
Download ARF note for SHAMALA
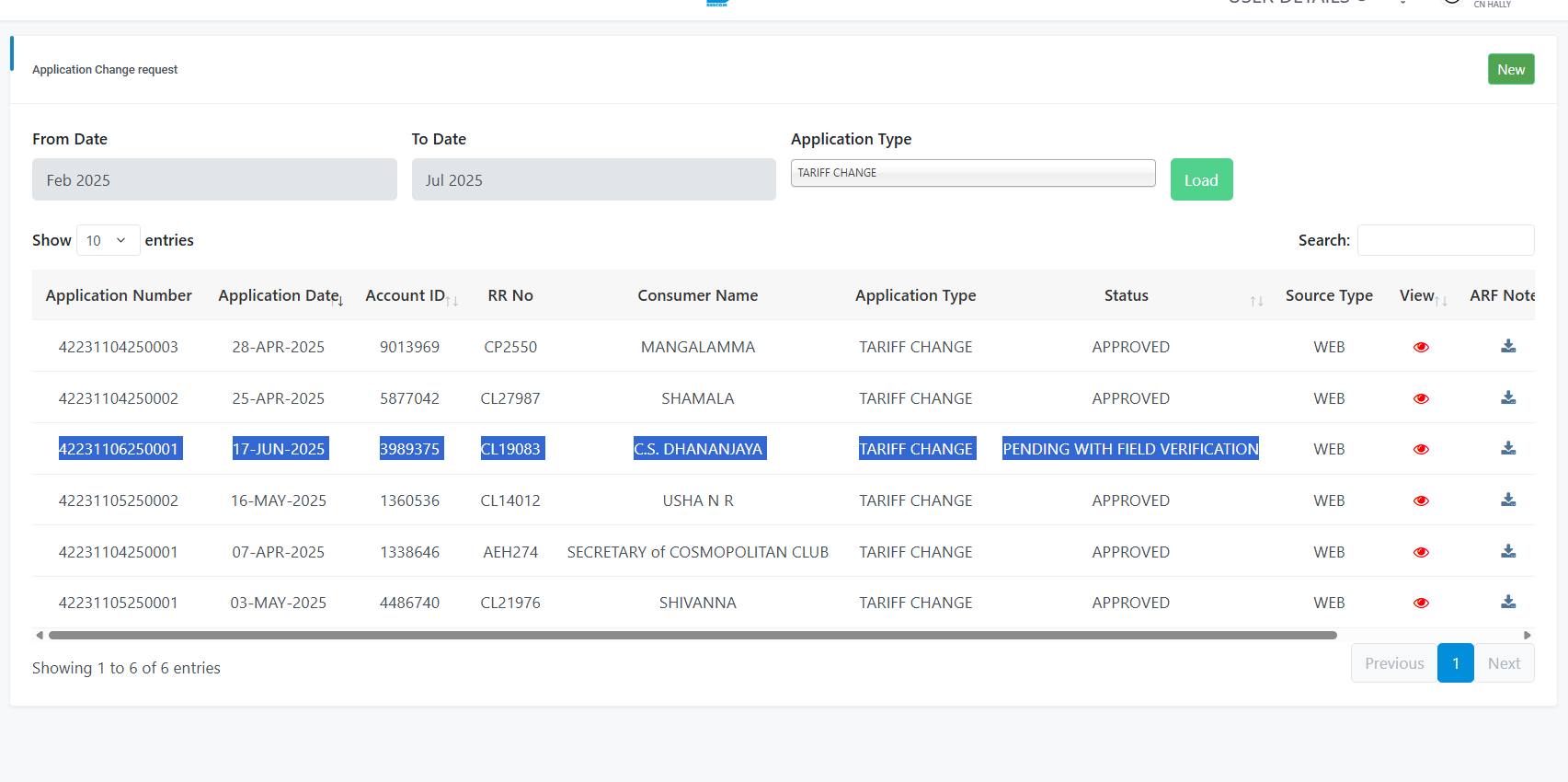tap(1508, 397)
